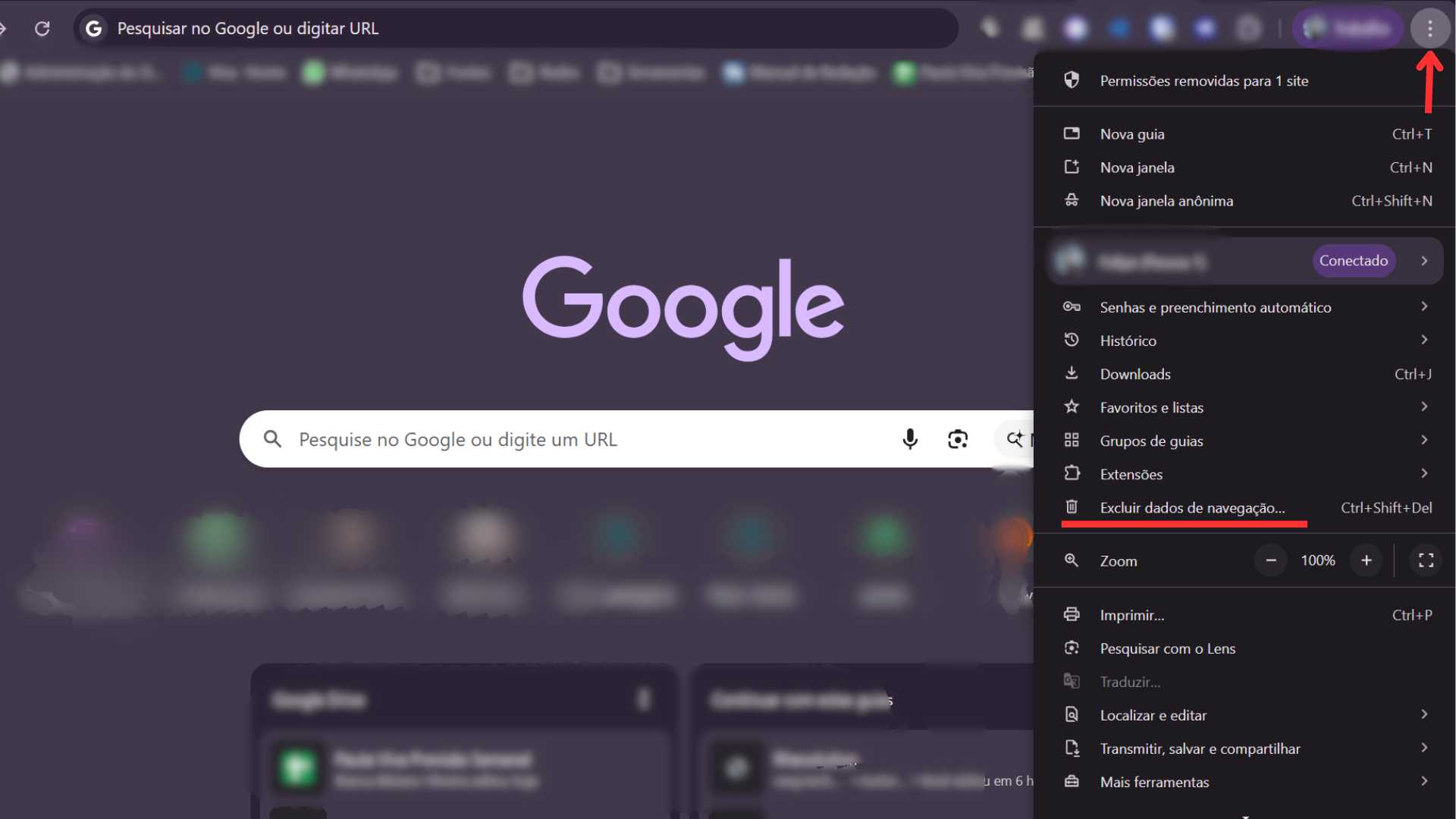The image size is (1456, 819).
Task: Select Pesquisar com o Lens
Action: pyautogui.click(x=1244, y=648)
